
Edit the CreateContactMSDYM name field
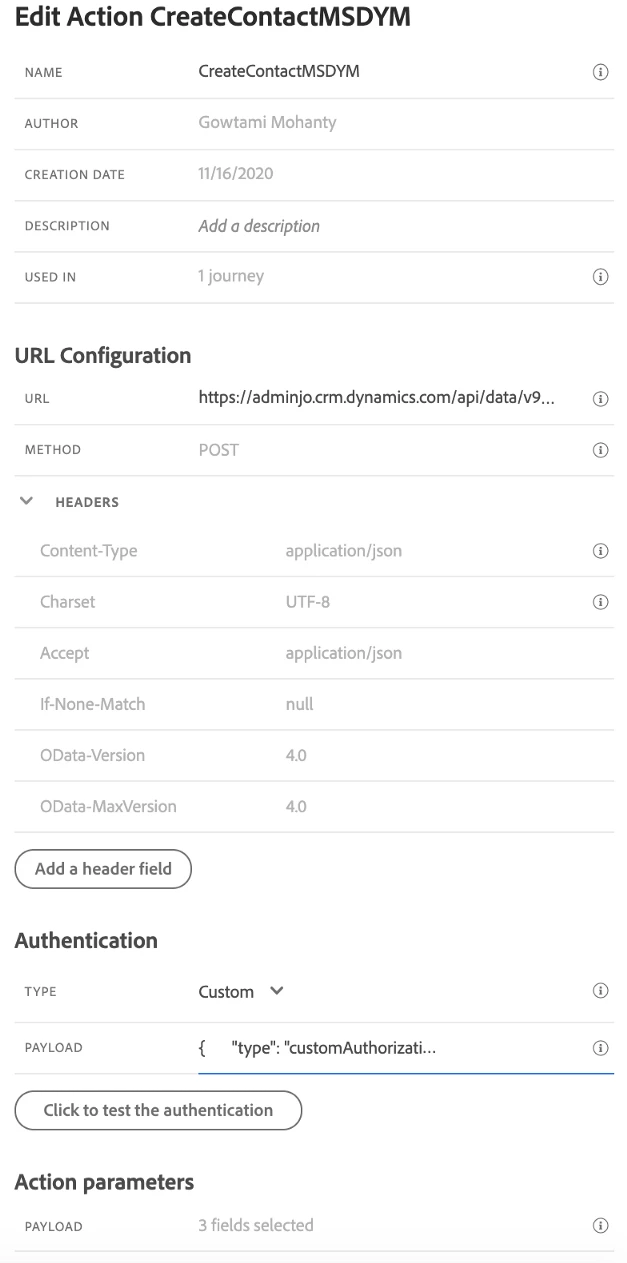tap(279, 72)
